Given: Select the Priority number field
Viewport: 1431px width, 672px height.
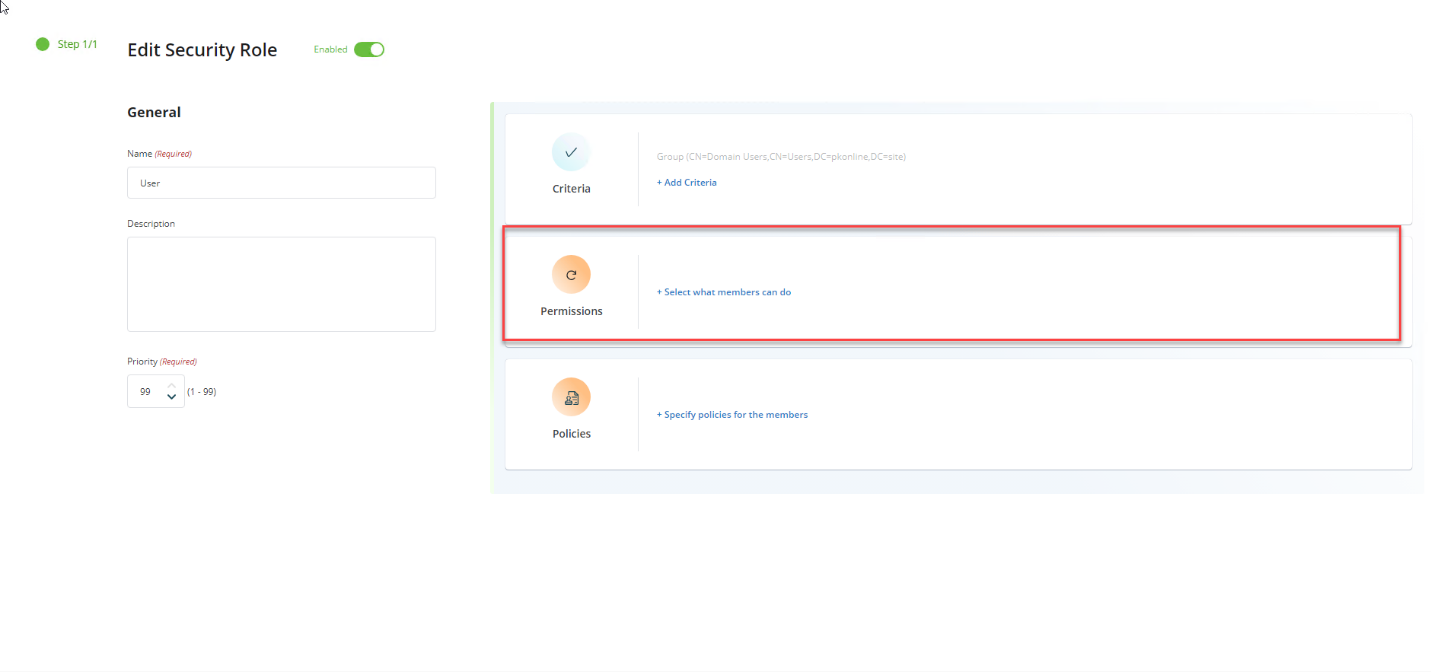Looking at the screenshot, I should (148, 391).
